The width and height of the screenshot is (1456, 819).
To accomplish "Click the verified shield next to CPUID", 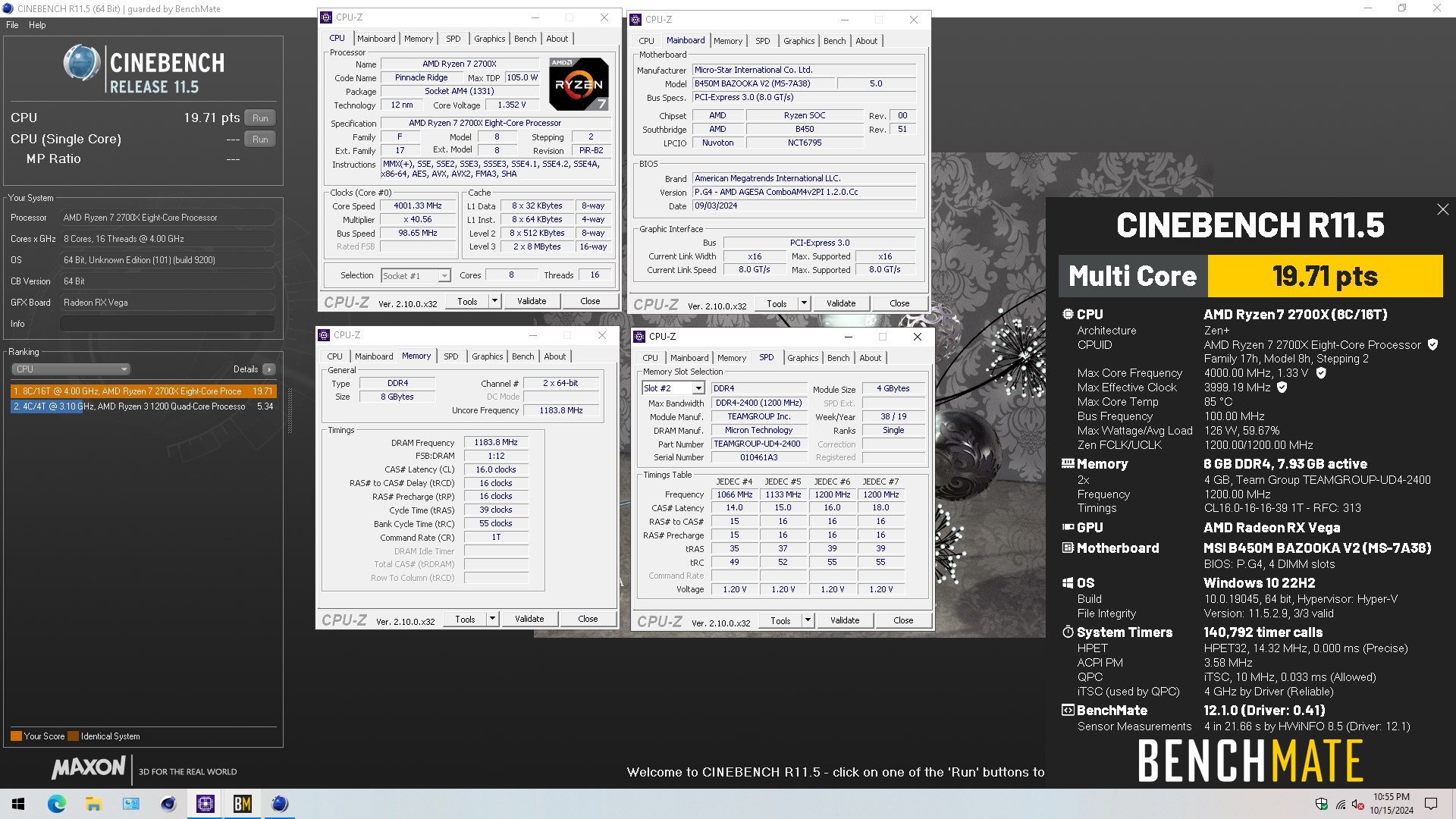I will coord(1432,344).
